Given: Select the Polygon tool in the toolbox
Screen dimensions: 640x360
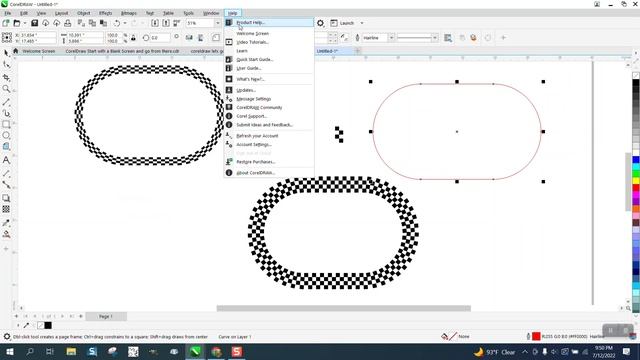Looking at the screenshot, I should 6,147.
